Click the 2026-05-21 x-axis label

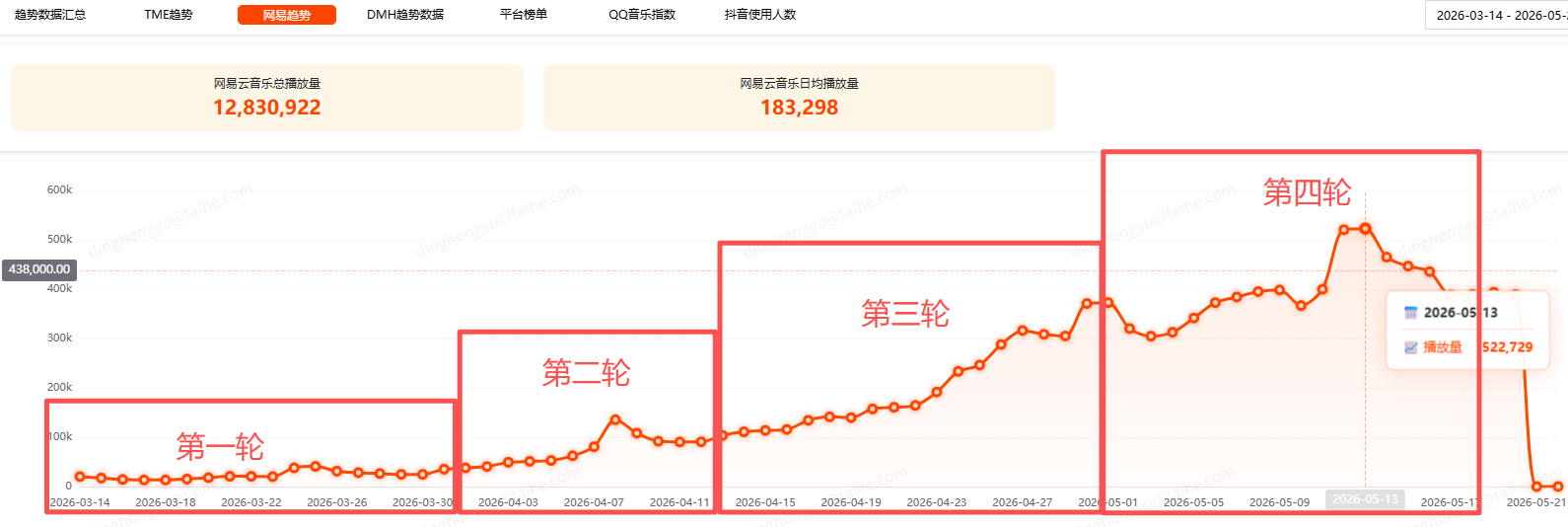point(1536,502)
